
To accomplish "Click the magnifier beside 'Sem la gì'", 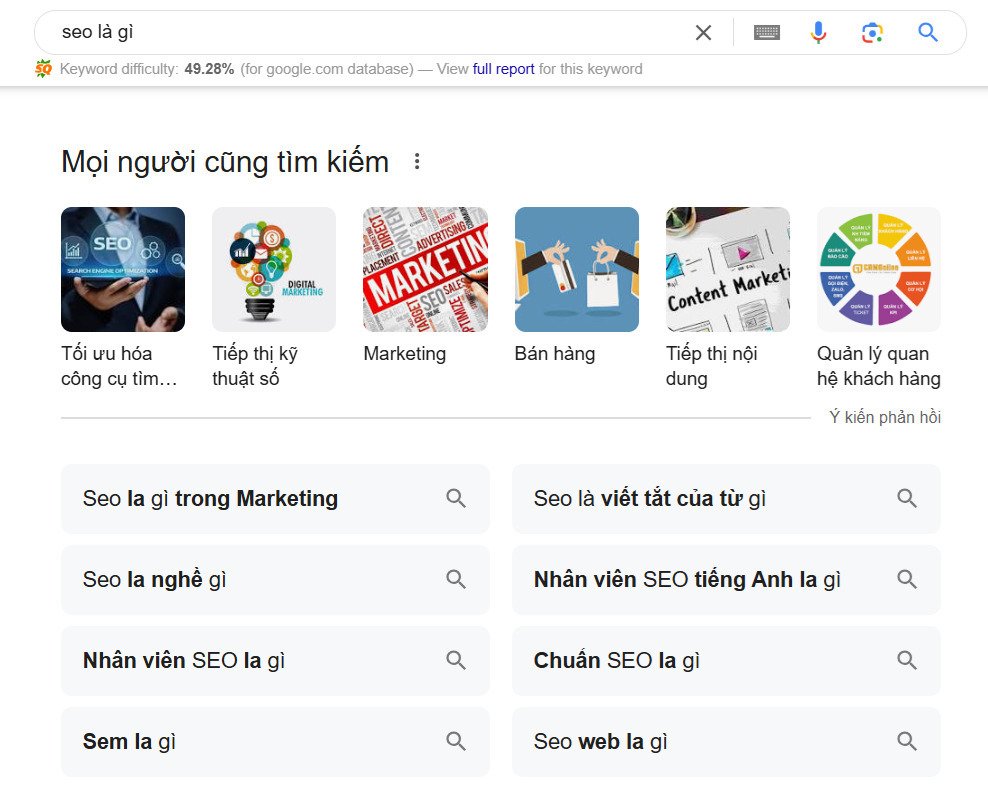I will [456, 741].
